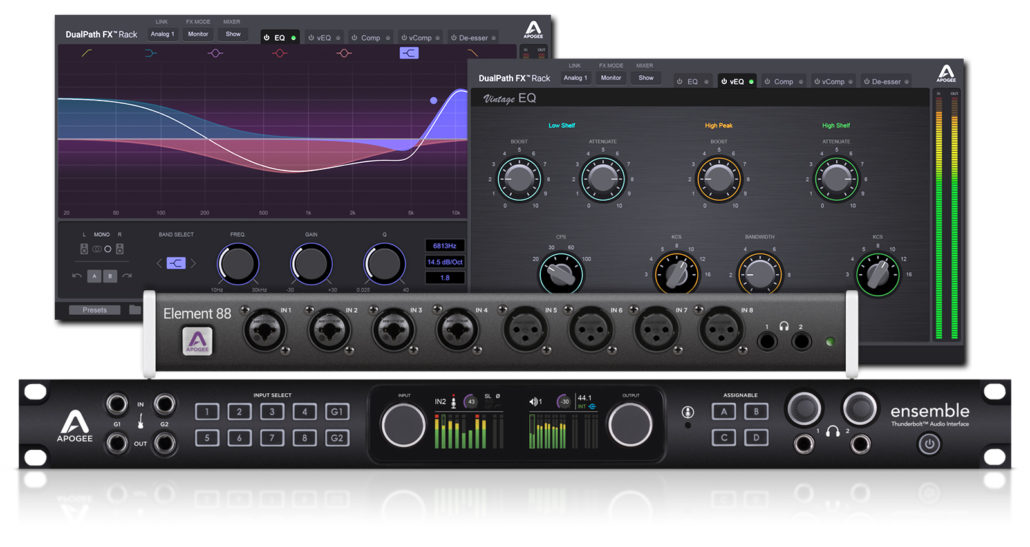Click the Low Shelf CPS selector knob
This screenshot has height=547, width=1030.
(561, 274)
